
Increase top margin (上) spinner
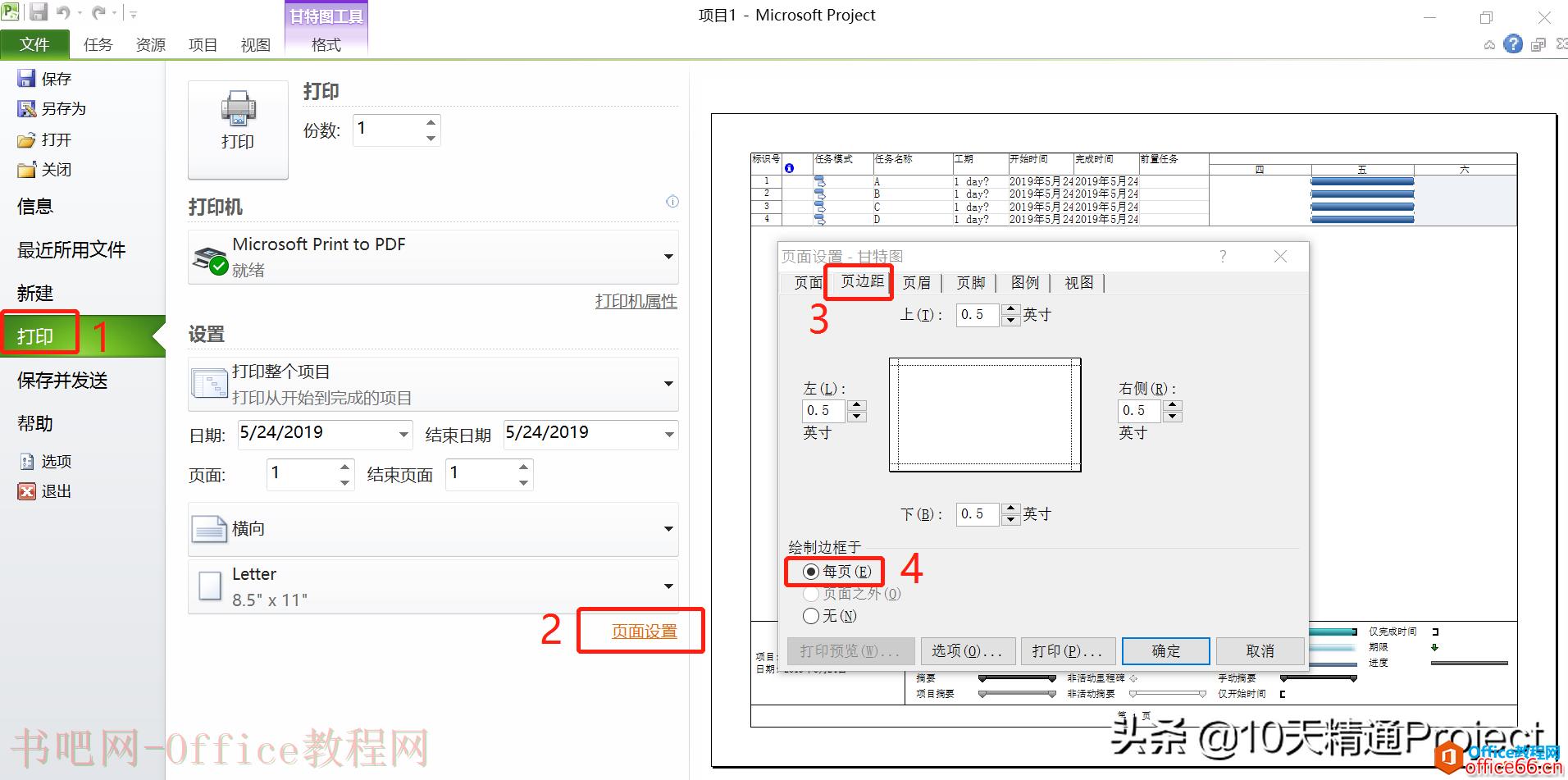pos(1010,309)
